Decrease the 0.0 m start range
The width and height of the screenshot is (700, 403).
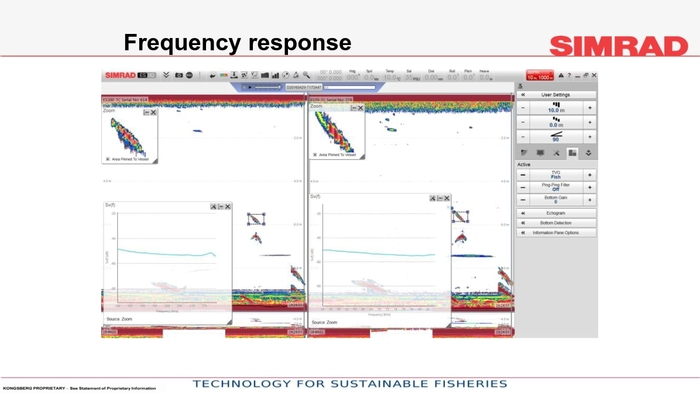click(x=523, y=122)
